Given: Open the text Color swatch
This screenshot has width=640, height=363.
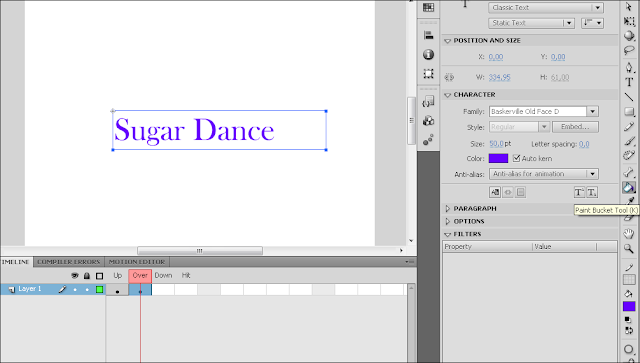Looking at the screenshot, I should [x=498, y=158].
